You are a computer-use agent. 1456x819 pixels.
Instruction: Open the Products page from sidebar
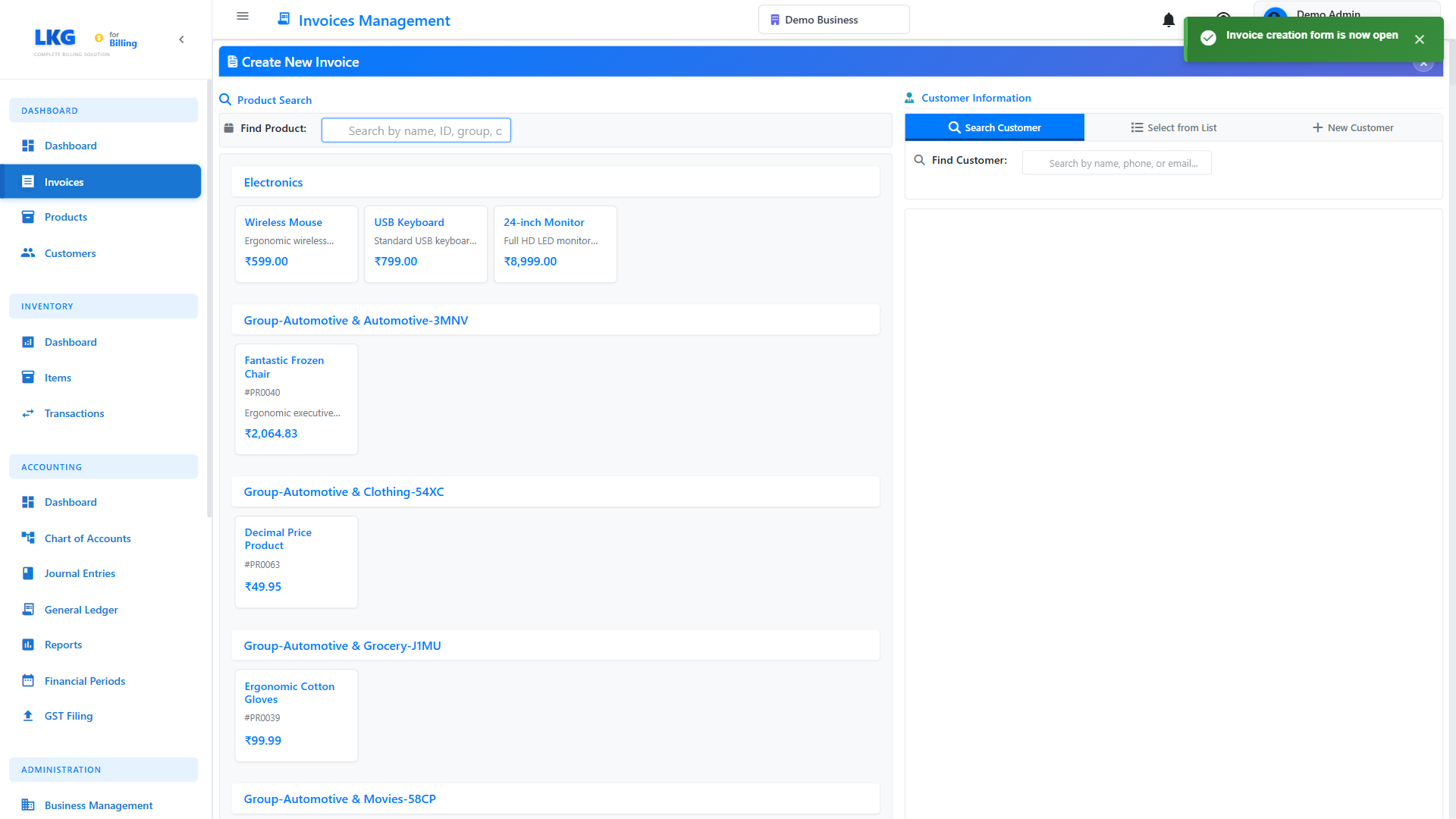66,217
